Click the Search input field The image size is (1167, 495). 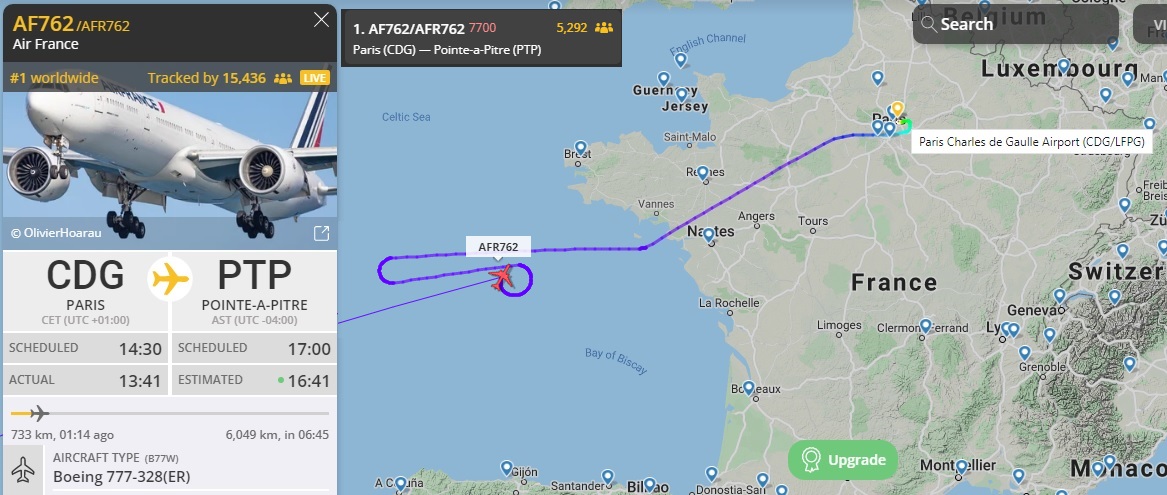pos(1016,24)
